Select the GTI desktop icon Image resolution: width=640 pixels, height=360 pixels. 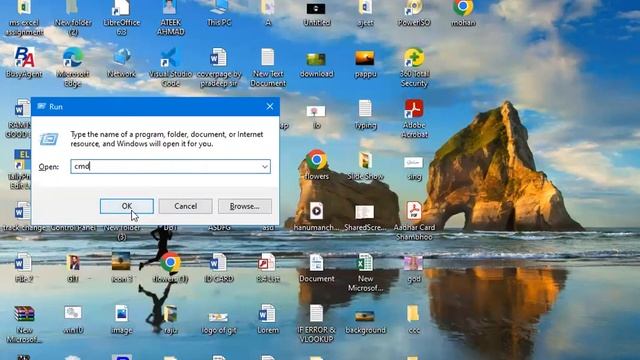click(73, 268)
